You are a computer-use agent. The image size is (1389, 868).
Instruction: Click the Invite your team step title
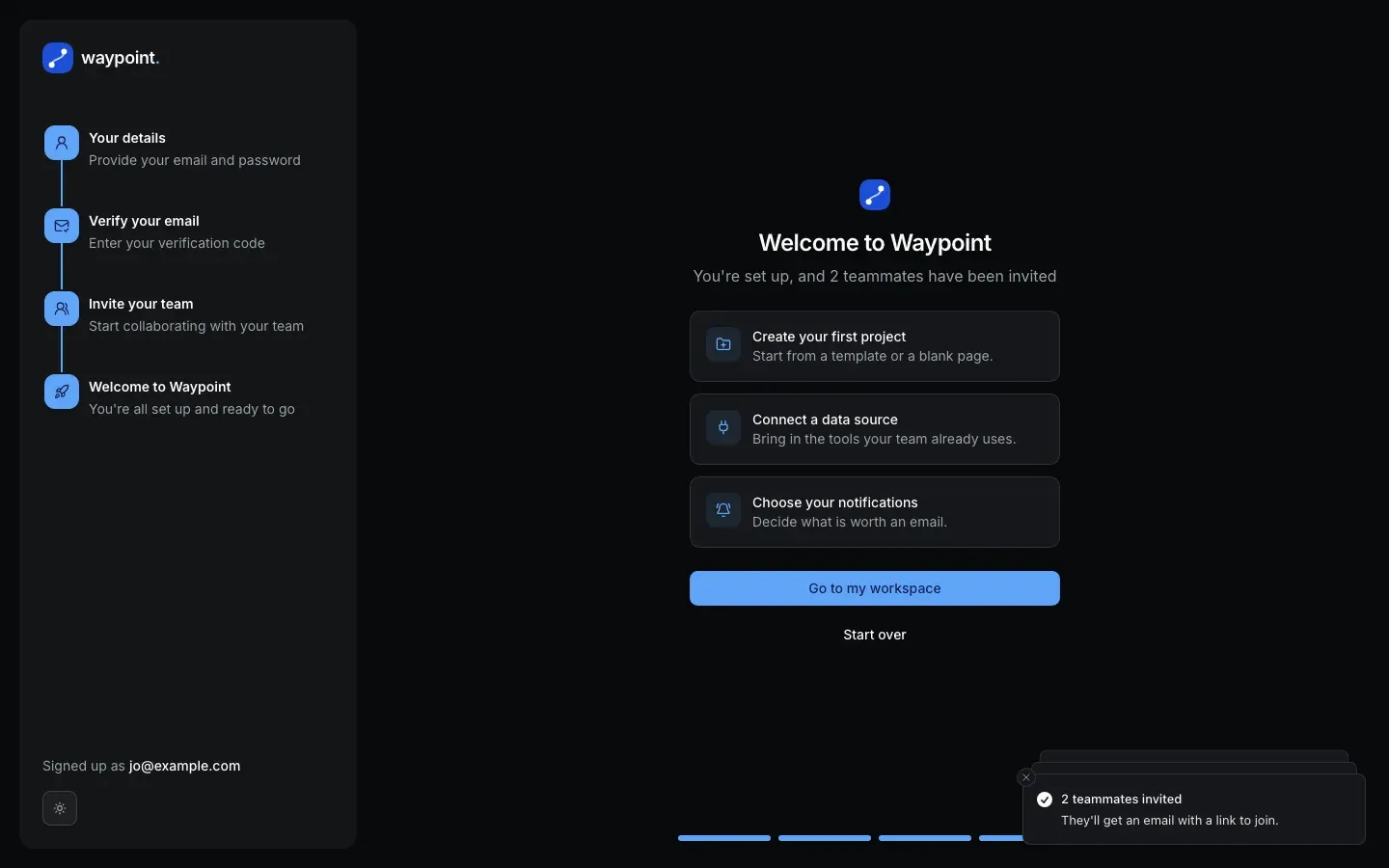(x=141, y=304)
